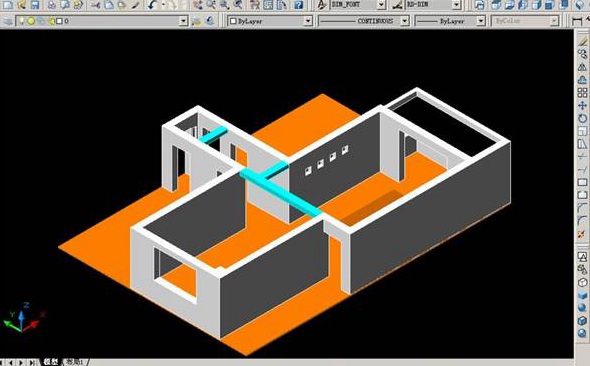Select the Fillet modify tool

(582, 220)
